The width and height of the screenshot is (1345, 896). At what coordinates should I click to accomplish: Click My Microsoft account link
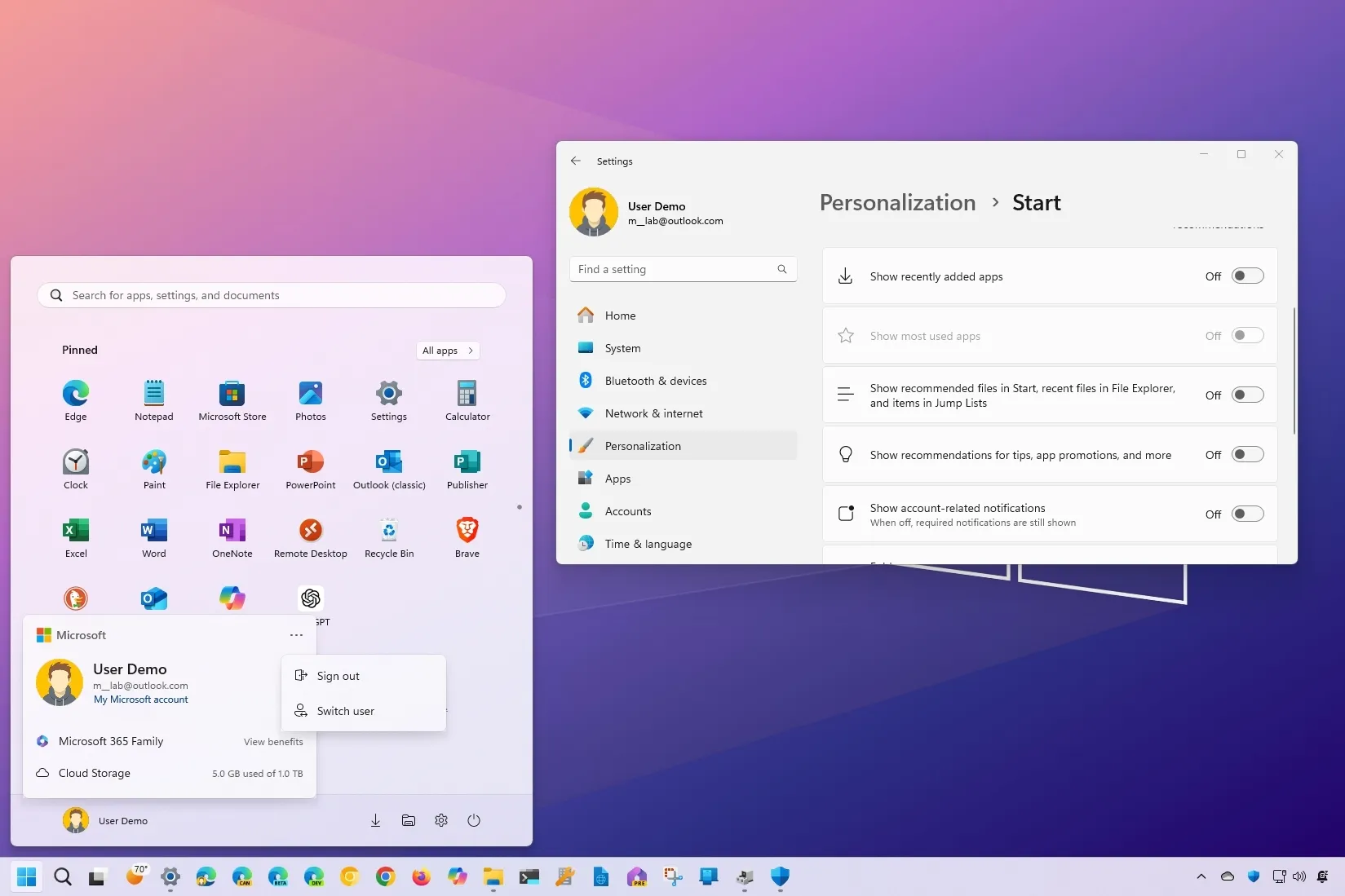(x=140, y=700)
